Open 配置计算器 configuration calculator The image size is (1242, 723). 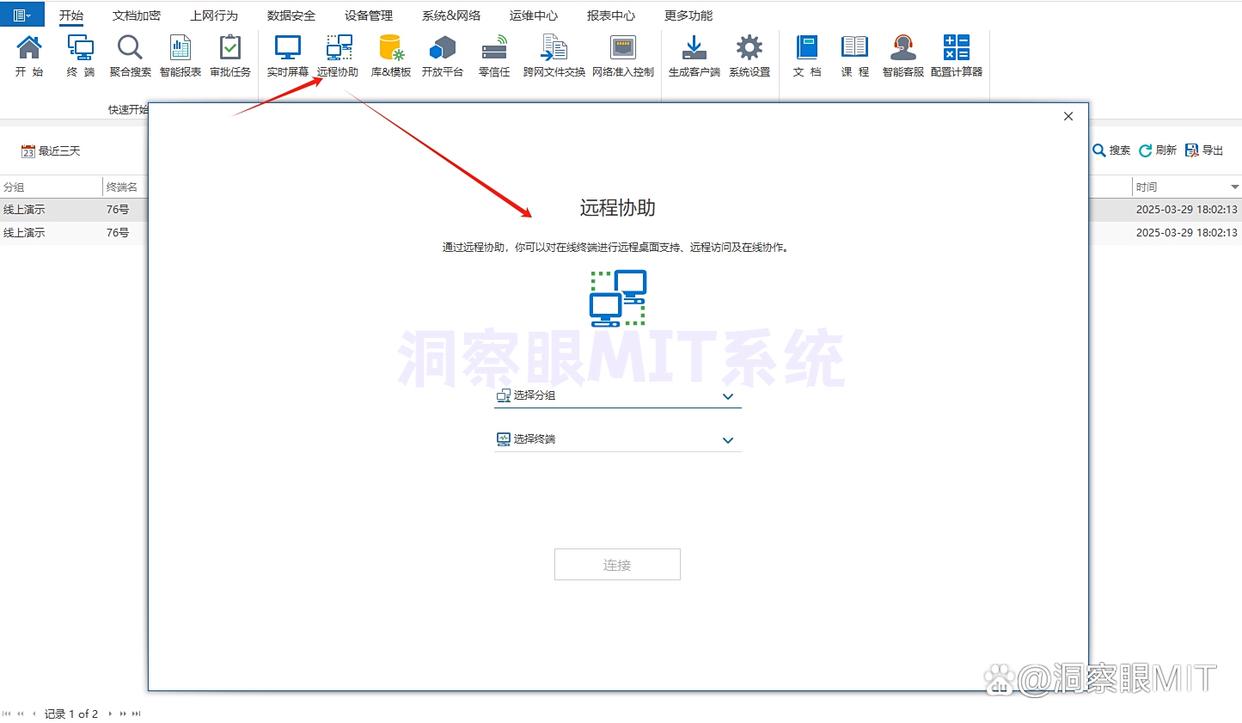[x=956, y=56]
